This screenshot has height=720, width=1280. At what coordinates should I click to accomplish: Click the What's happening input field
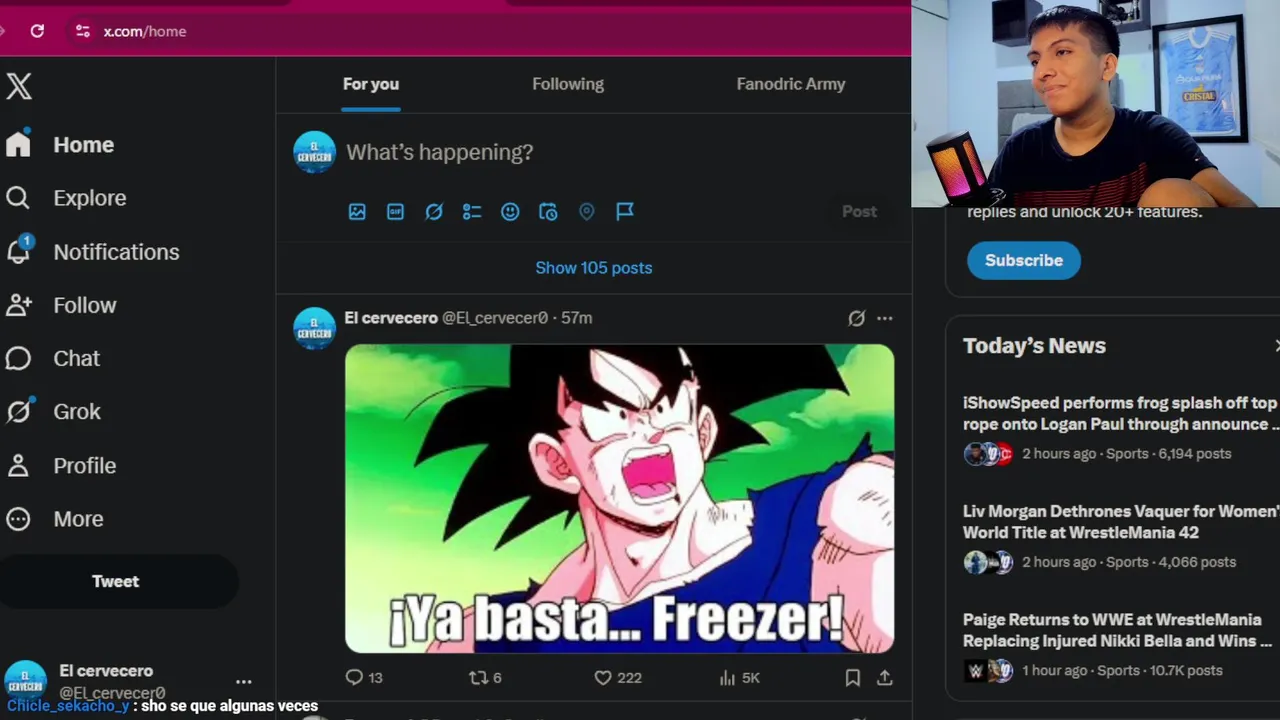(x=615, y=152)
